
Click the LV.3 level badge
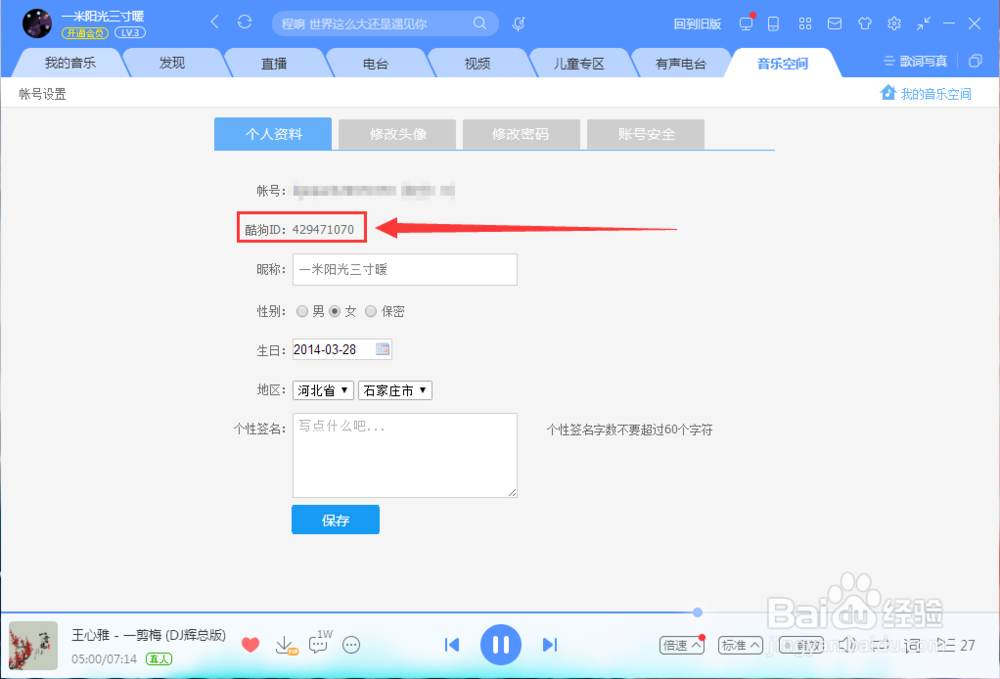click(130, 33)
